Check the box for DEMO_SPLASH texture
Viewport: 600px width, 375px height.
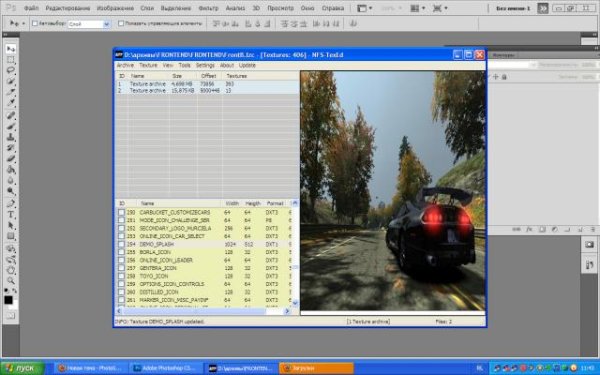[121, 244]
